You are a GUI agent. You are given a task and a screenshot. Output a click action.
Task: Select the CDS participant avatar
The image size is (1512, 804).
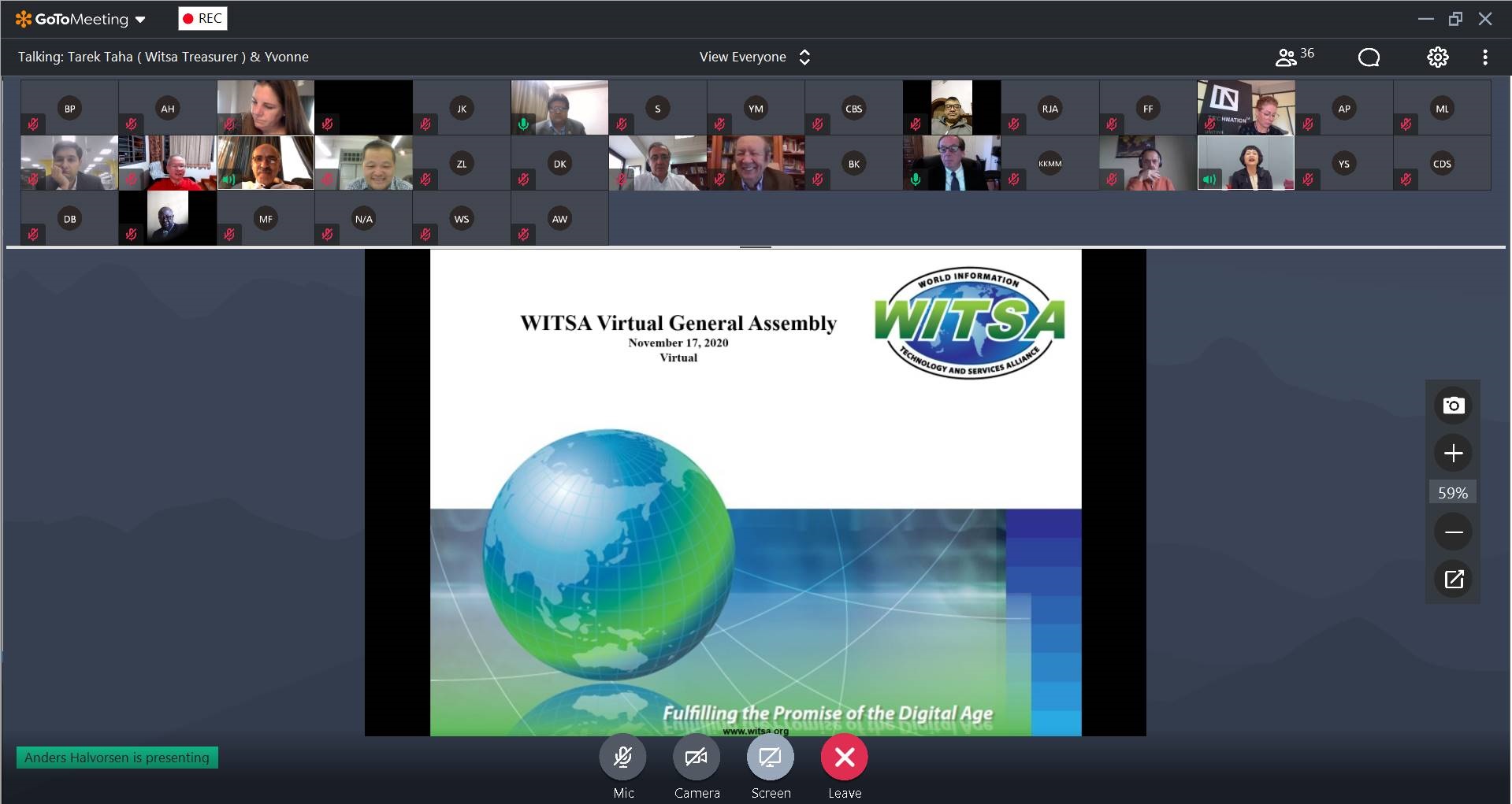[1442, 164]
